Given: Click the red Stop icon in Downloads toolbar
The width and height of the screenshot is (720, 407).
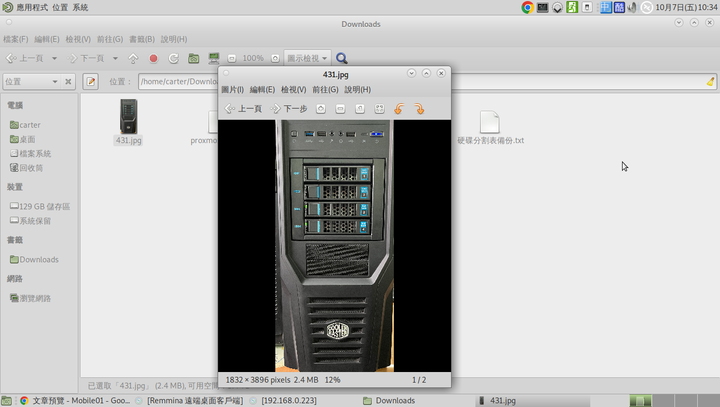Looking at the screenshot, I should 153,58.
